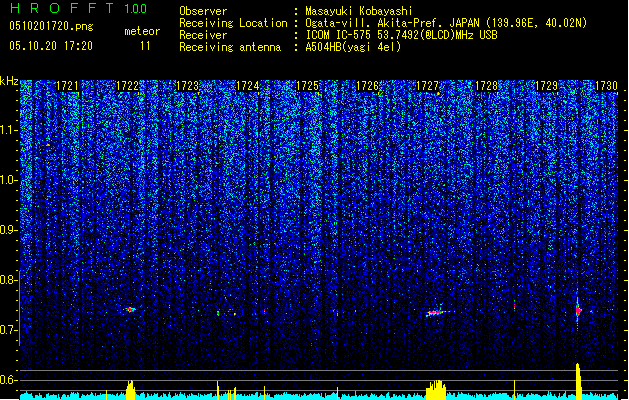The height and width of the screenshot is (400, 629).
Task: Click the 1723 time marker
Action: 187,86
